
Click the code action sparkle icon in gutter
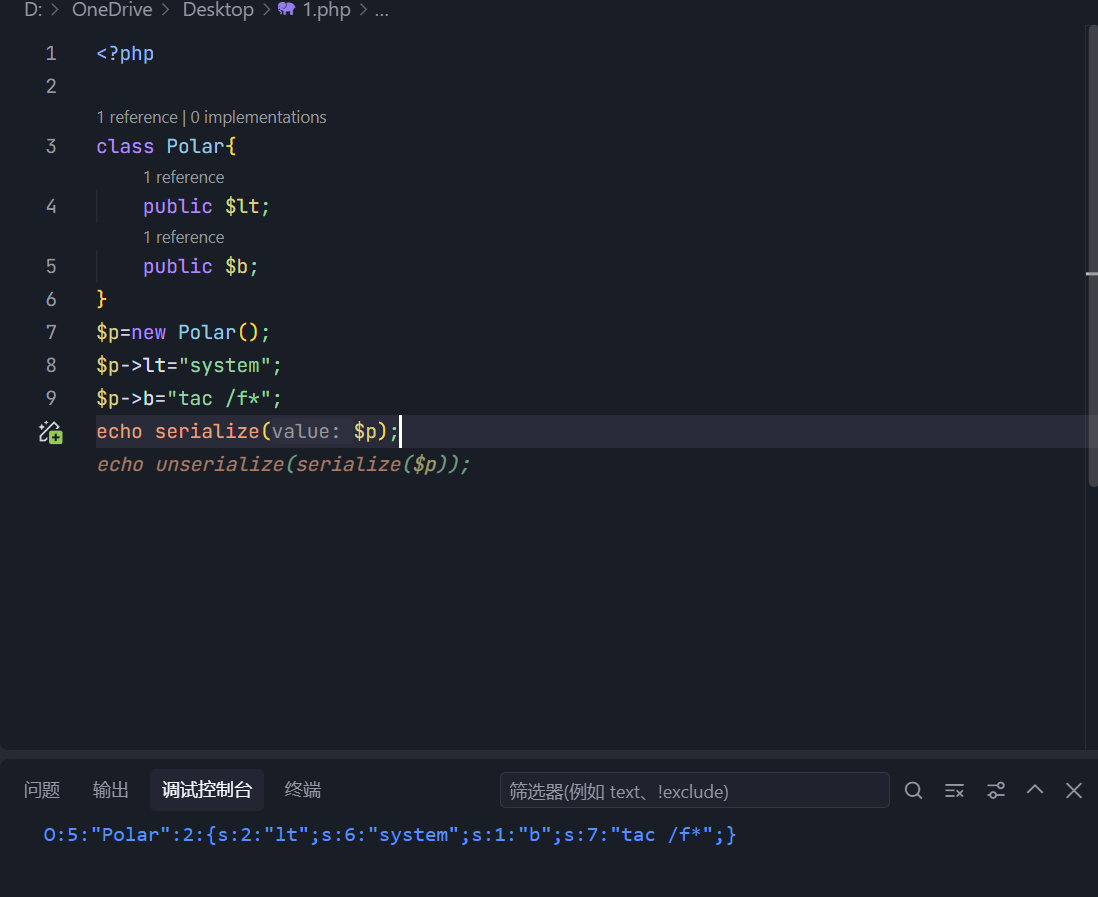pyautogui.click(x=50, y=432)
